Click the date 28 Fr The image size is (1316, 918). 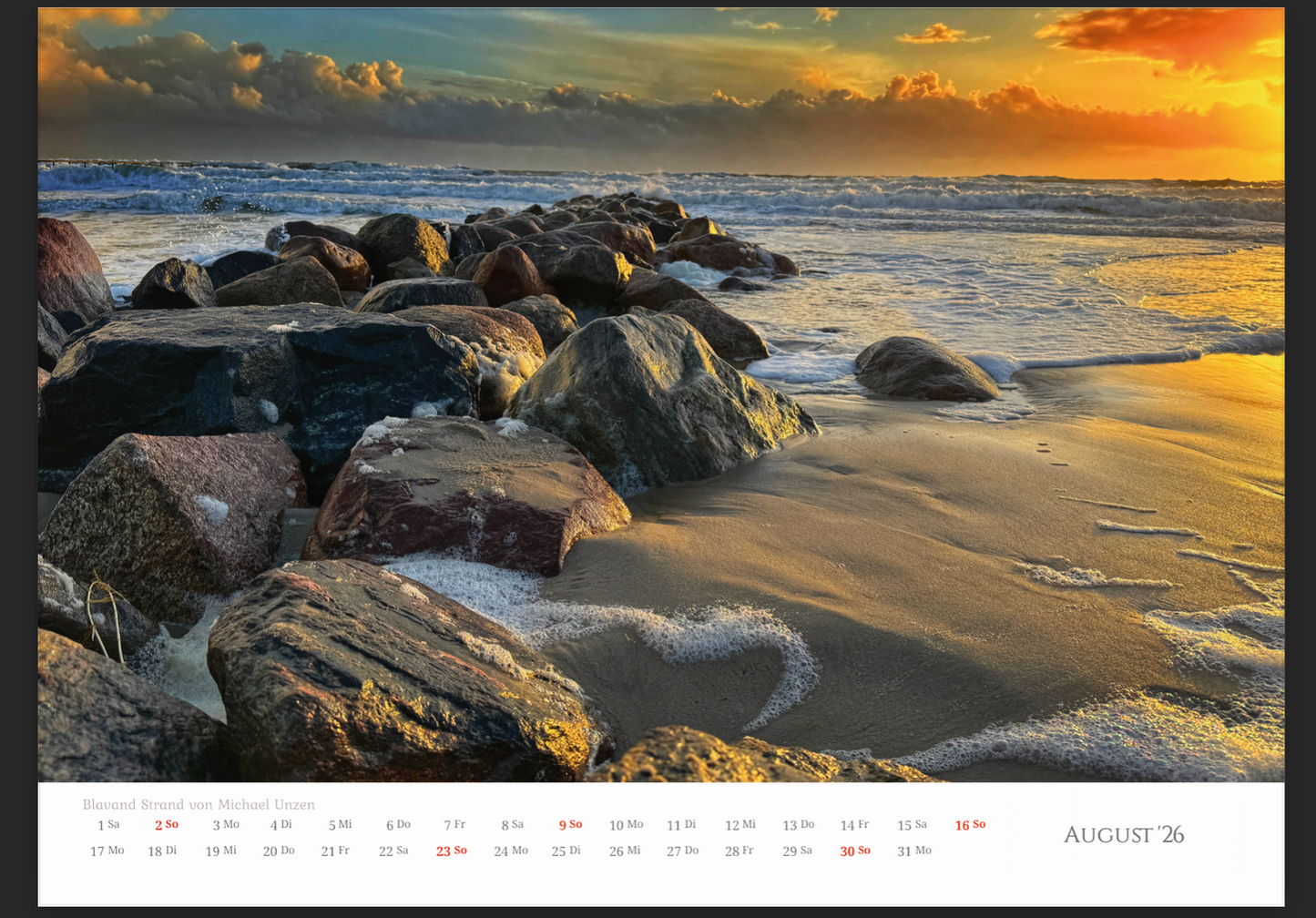tap(739, 851)
